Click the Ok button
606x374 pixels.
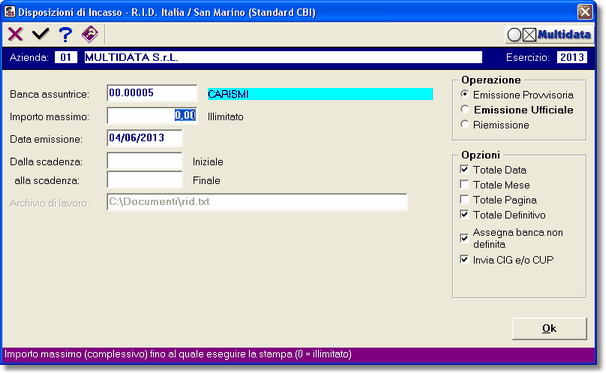coord(549,328)
